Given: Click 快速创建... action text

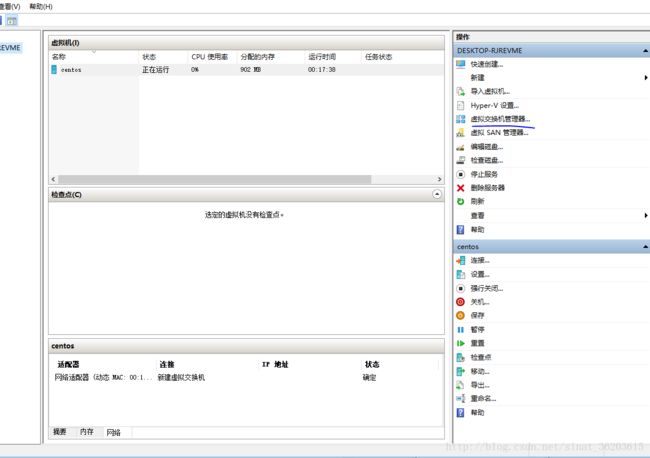Looking at the screenshot, I should pyautogui.click(x=487, y=64).
